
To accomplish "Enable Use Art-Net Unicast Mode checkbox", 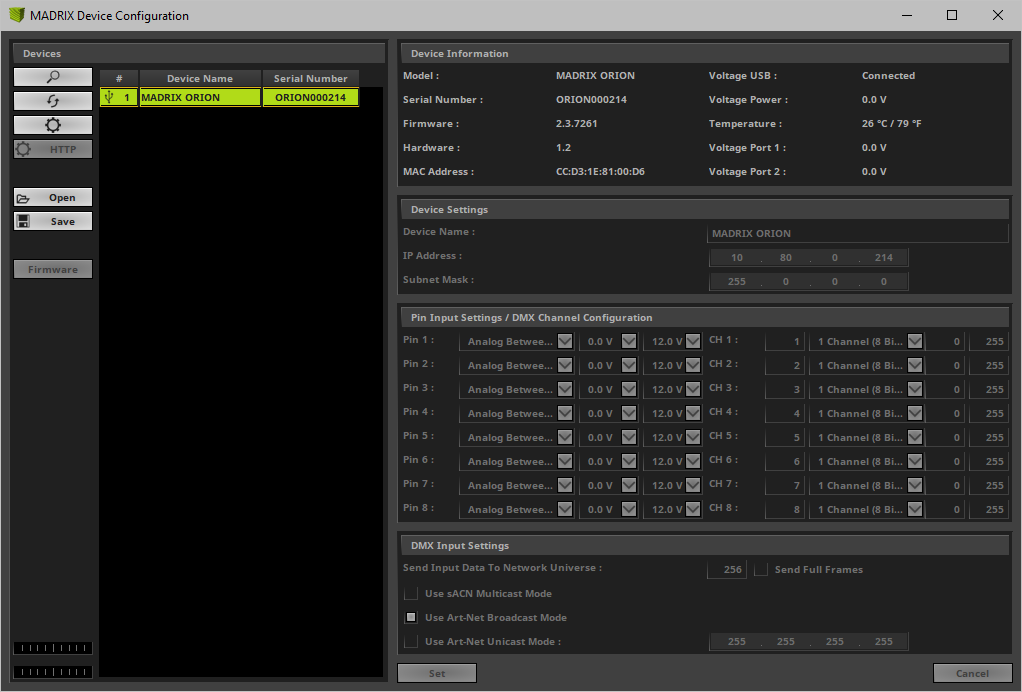I will (x=411, y=642).
